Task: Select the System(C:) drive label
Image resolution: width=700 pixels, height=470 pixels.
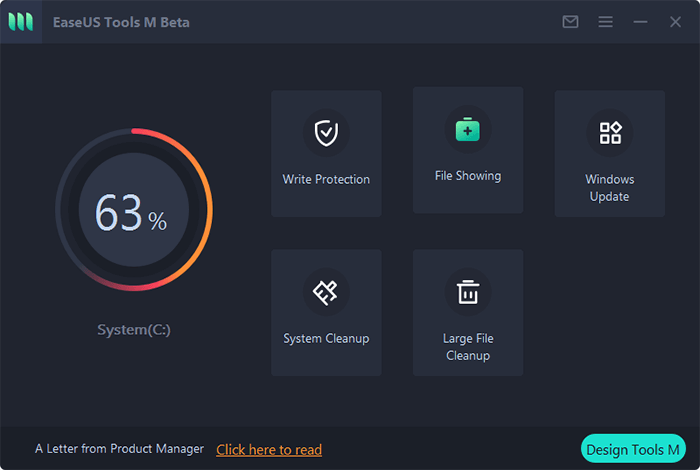Action: click(133, 329)
